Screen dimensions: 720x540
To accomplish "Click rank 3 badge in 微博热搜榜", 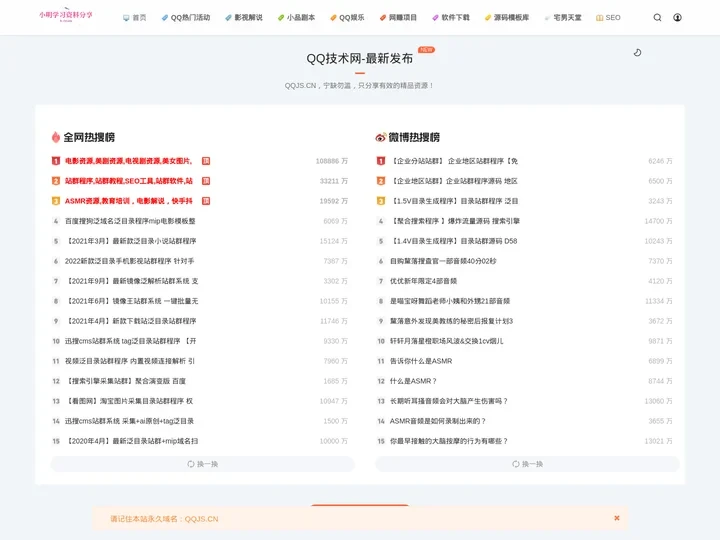I will click(381, 201).
